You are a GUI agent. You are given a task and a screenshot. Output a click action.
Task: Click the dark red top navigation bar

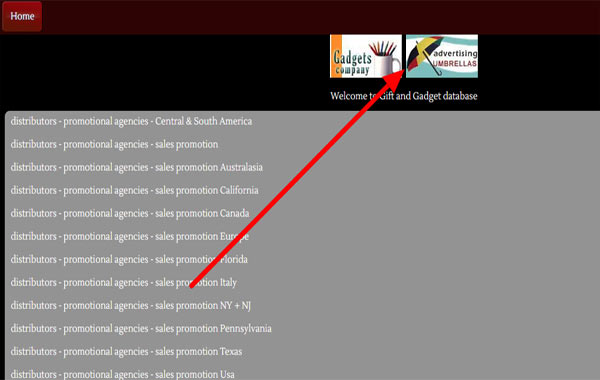pyautogui.click(x=321, y=17)
